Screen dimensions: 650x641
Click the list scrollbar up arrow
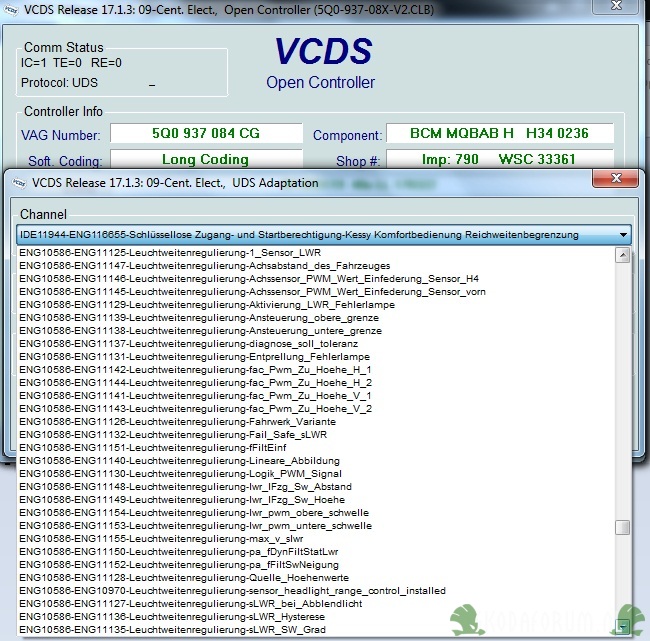coord(622,255)
